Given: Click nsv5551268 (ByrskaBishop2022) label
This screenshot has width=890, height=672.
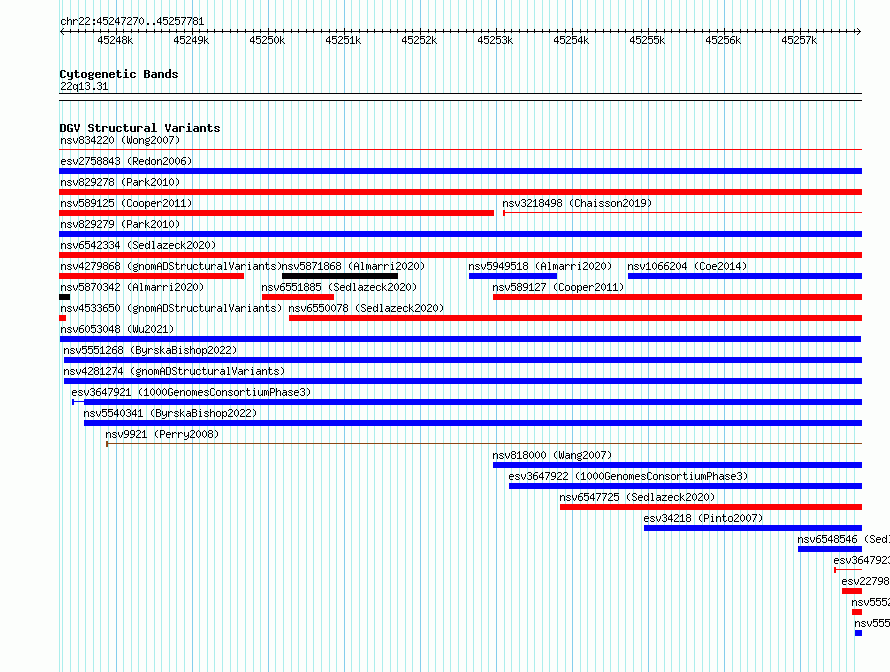Looking at the screenshot, I should [150, 350].
